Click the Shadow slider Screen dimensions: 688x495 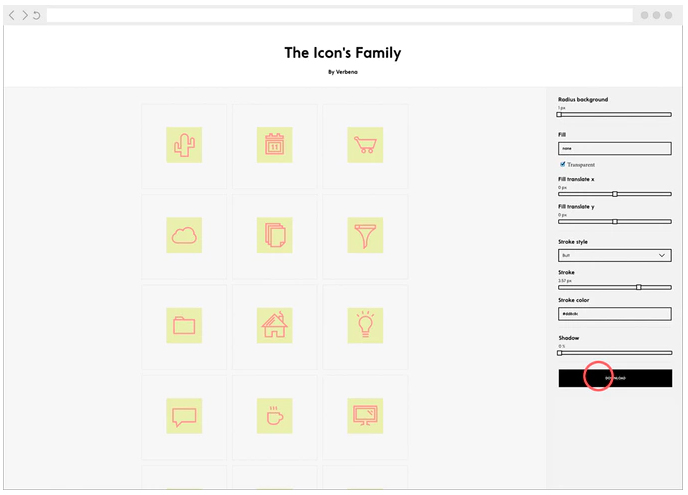pyautogui.click(x=615, y=353)
